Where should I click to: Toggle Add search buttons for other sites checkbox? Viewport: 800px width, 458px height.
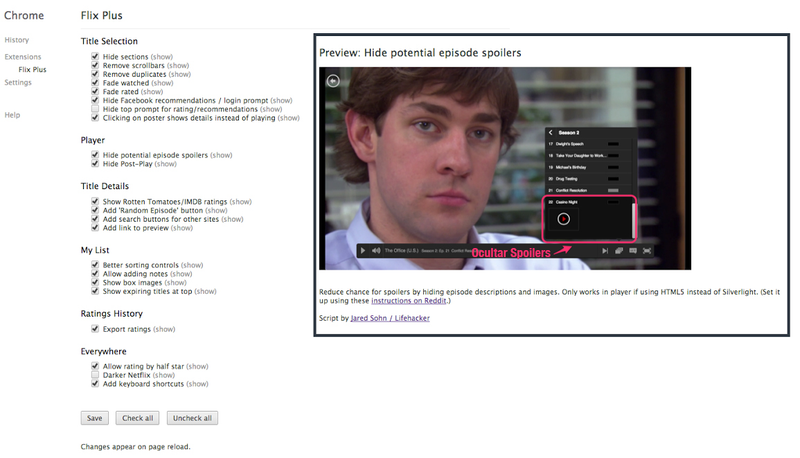(95, 218)
